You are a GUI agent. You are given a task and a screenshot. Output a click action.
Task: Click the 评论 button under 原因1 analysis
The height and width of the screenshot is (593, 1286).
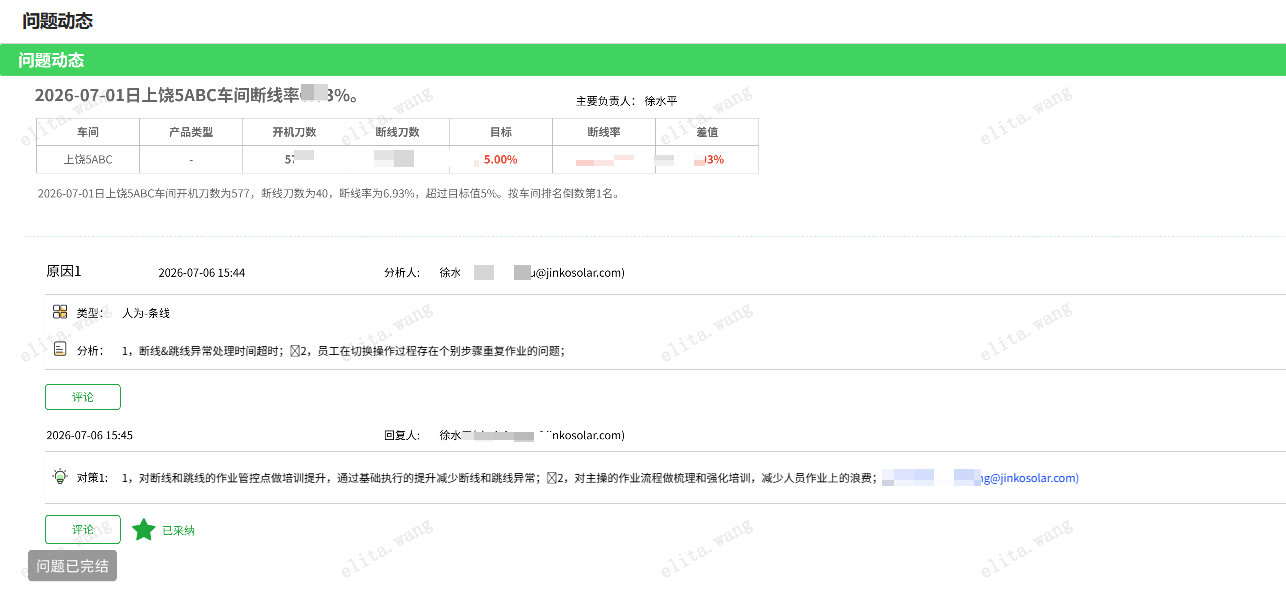pos(83,397)
